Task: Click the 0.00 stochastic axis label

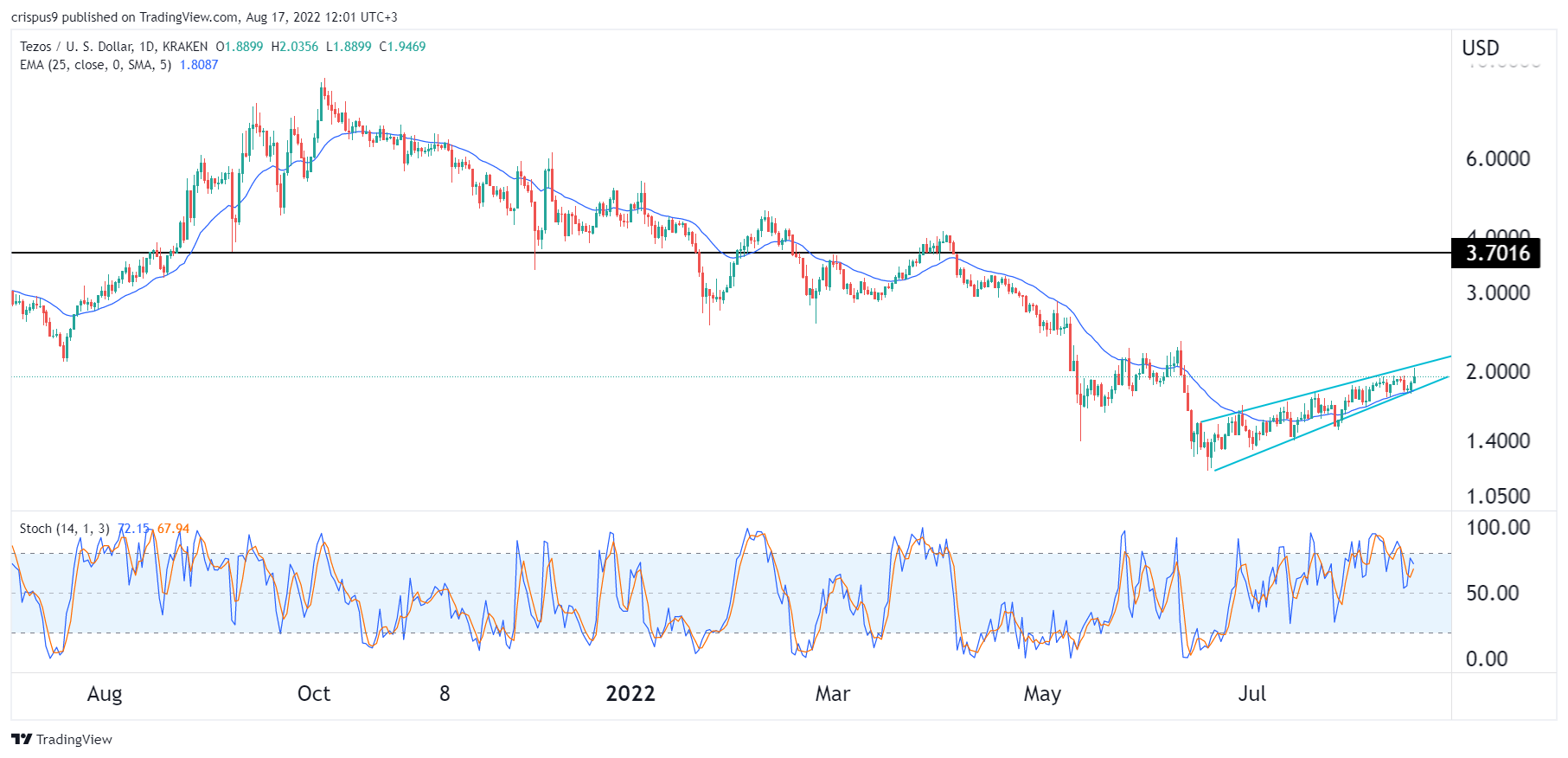Action: [x=1487, y=658]
